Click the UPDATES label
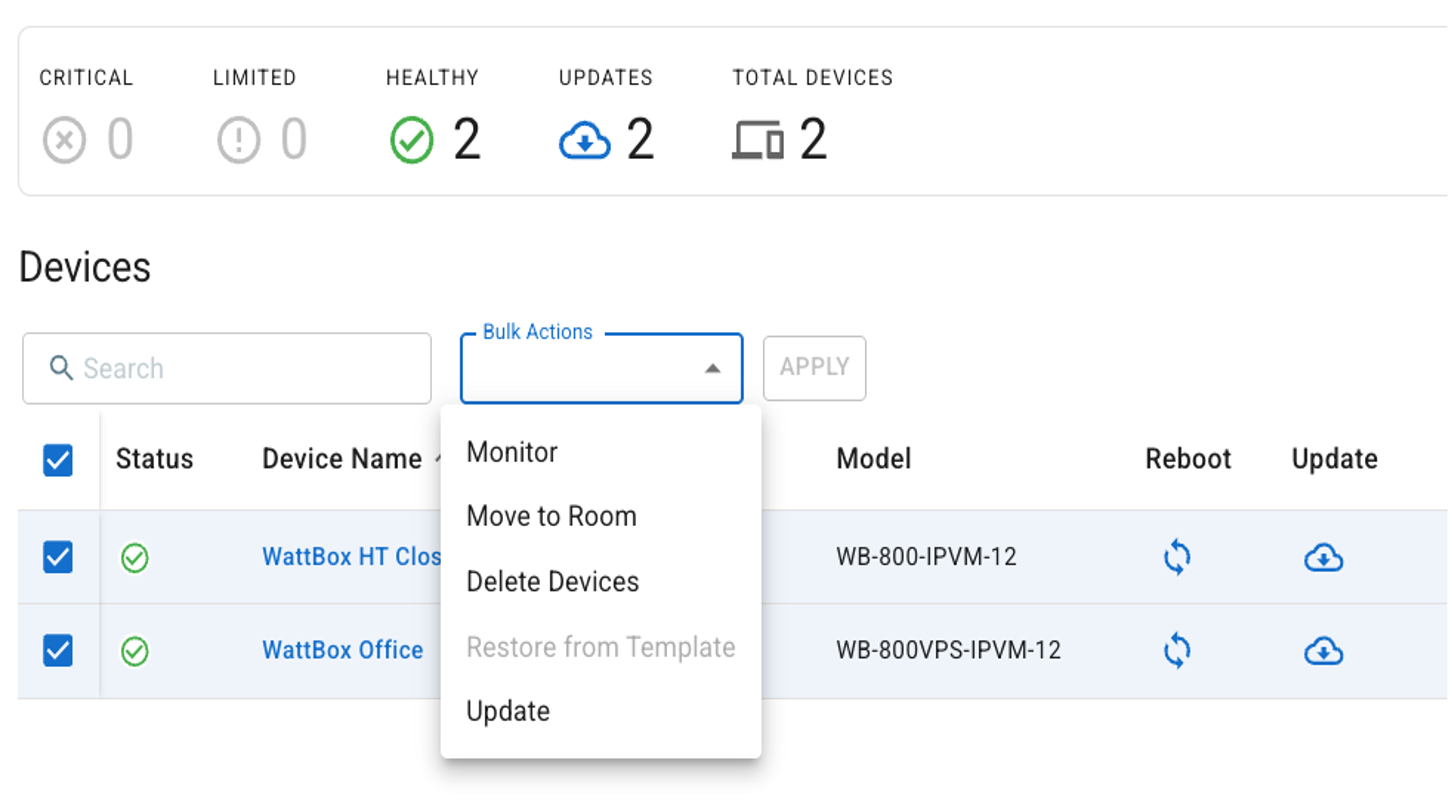 (606, 78)
